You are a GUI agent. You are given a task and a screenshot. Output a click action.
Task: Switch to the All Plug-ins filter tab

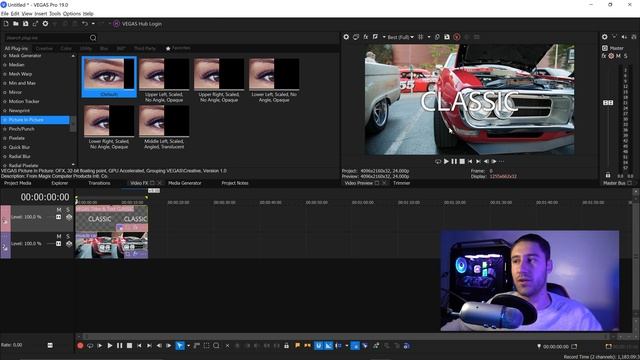[16, 49]
